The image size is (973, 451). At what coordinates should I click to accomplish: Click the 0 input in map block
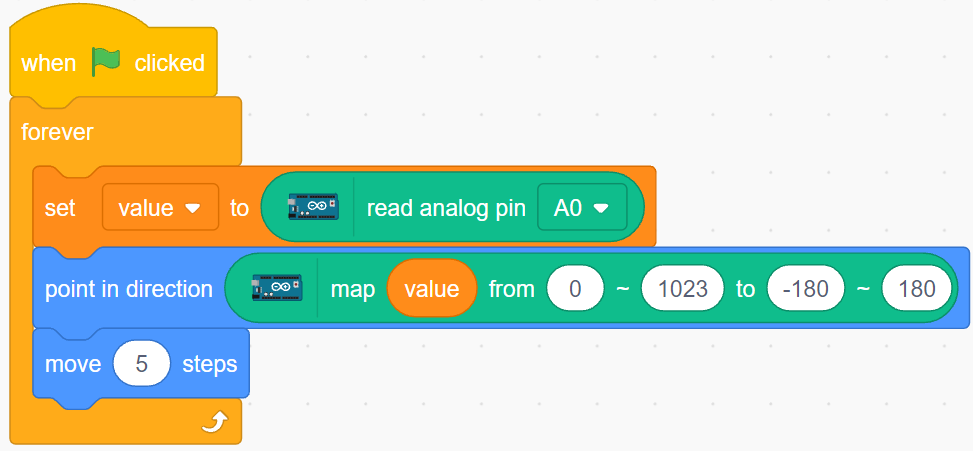575,288
